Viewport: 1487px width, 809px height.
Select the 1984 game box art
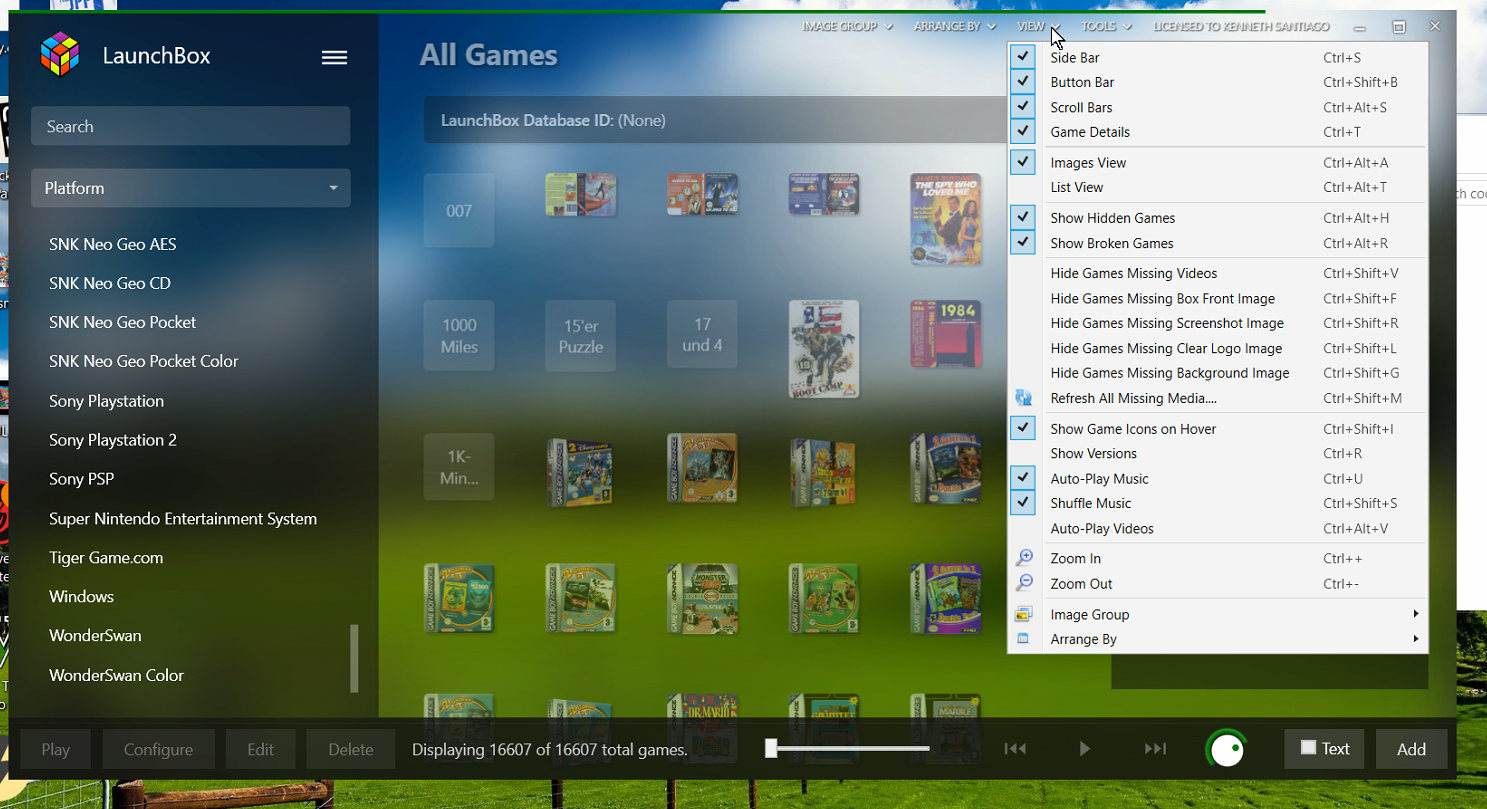click(x=945, y=334)
